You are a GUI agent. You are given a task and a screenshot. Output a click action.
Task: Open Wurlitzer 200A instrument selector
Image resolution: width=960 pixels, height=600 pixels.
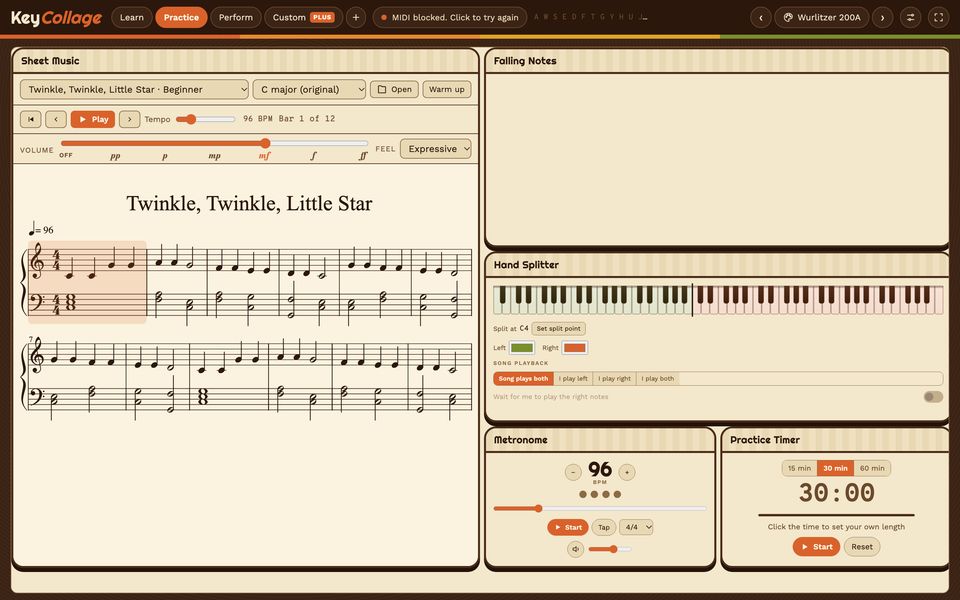pyautogui.click(x=823, y=18)
